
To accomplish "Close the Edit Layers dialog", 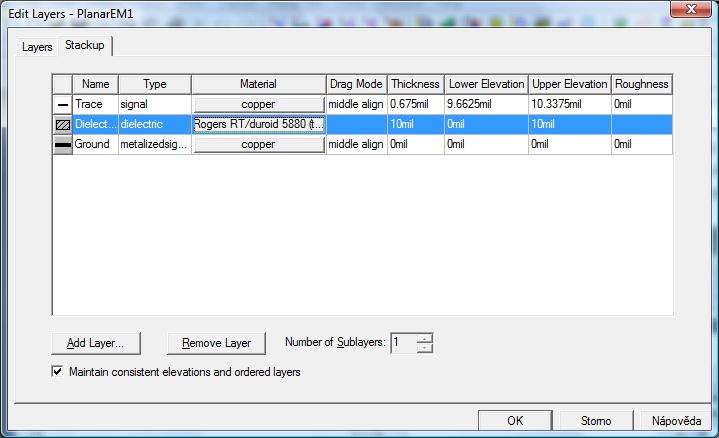I will click(691, 9).
